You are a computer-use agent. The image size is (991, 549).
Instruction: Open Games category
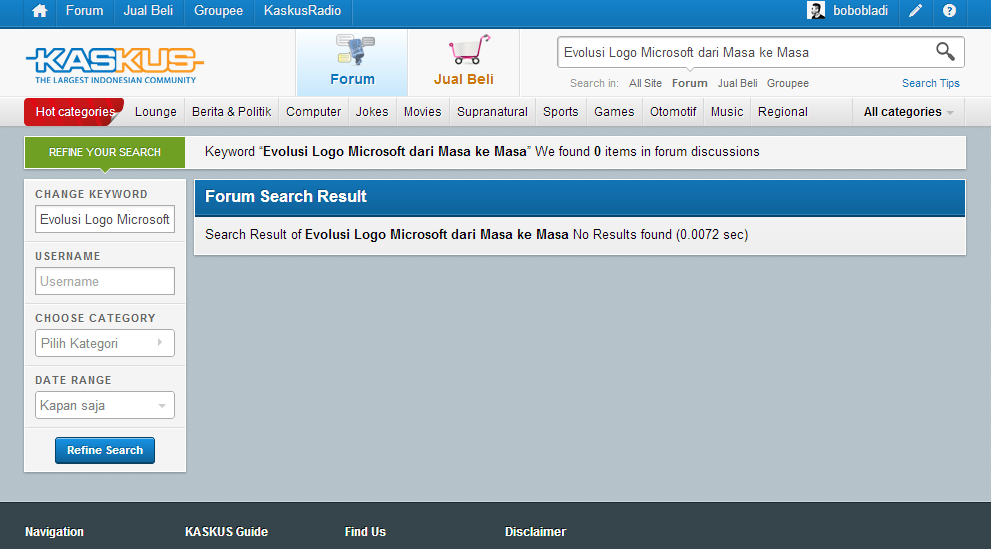pyautogui.click(x=614, y=112)
